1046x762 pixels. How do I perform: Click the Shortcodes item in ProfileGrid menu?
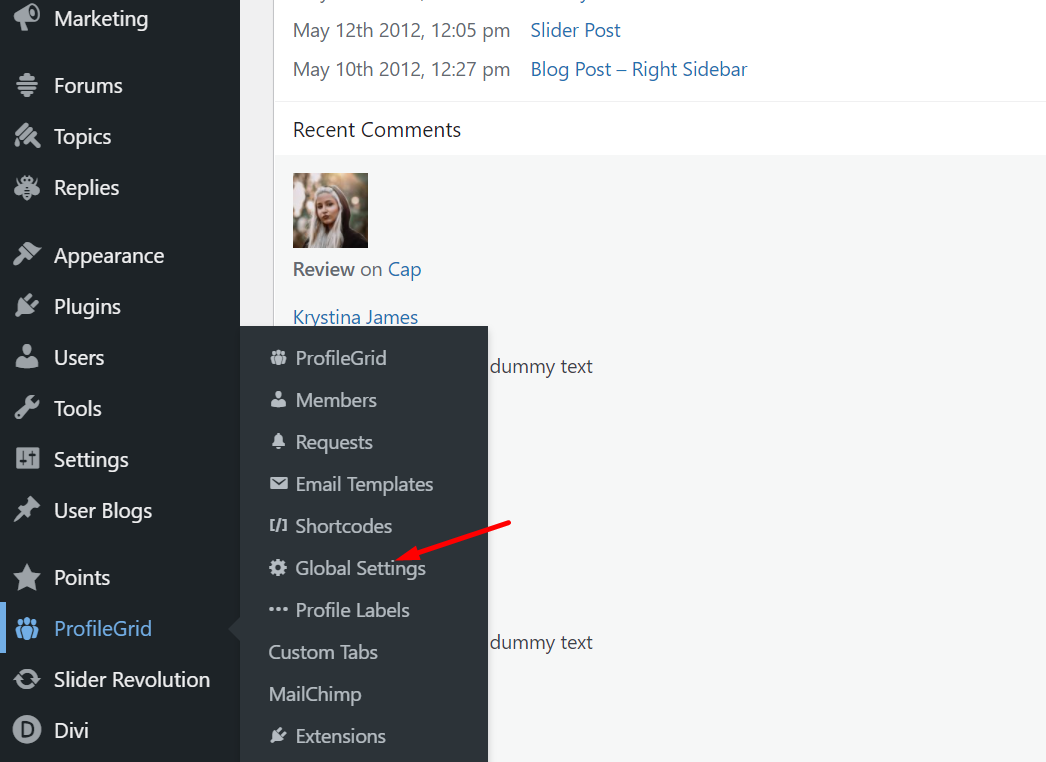coord(344,526)
